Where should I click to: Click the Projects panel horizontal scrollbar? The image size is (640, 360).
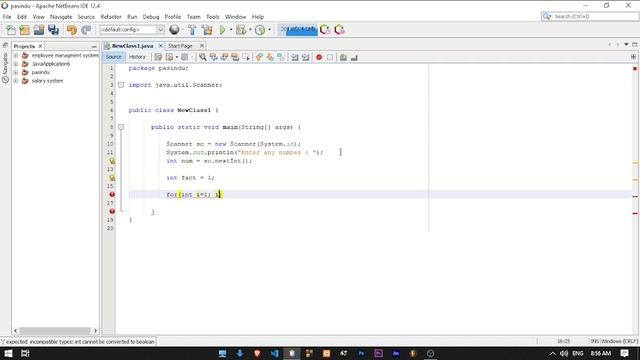(55, 331)
